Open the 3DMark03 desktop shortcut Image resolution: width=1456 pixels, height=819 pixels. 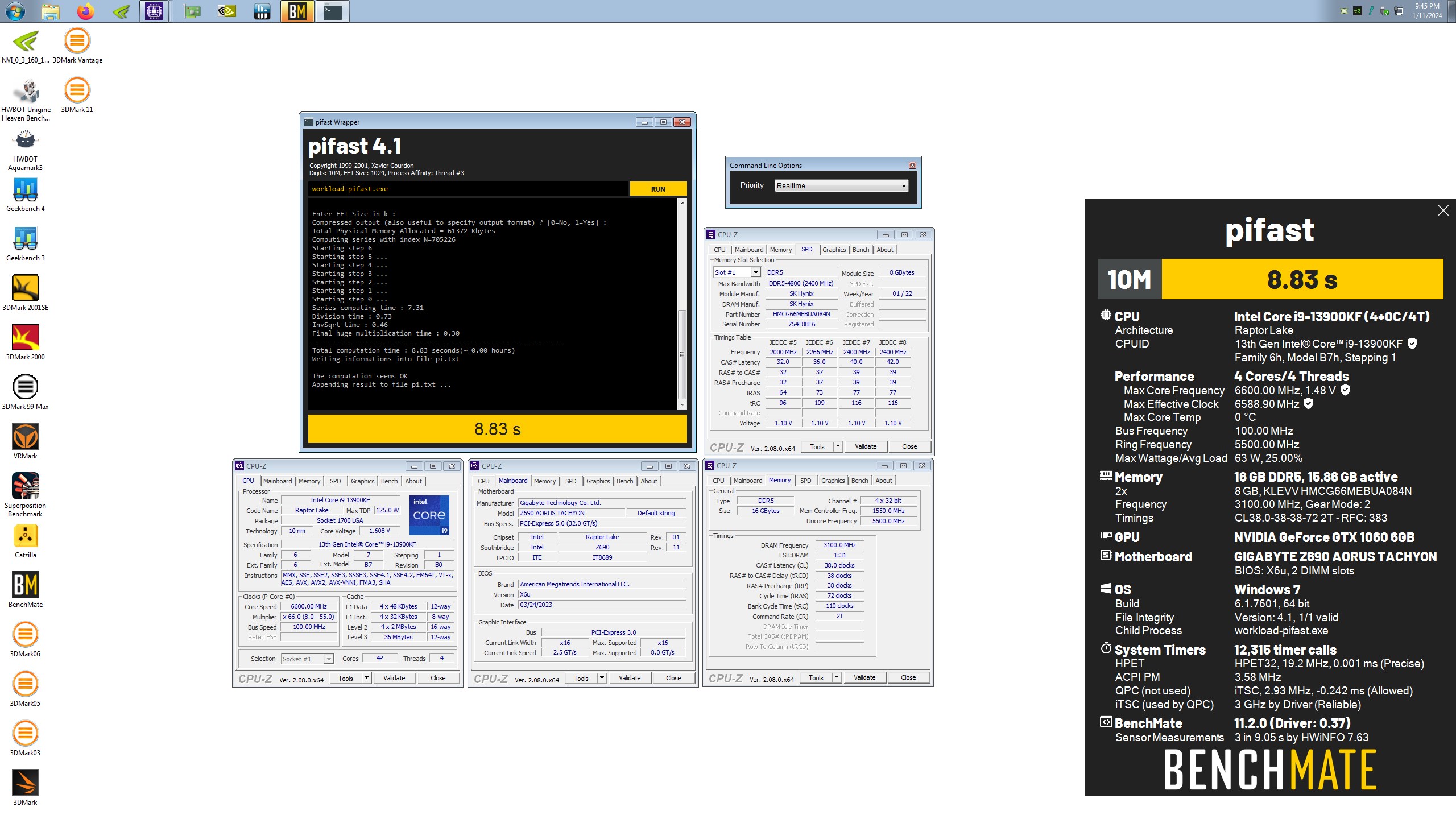click(26, 739)
